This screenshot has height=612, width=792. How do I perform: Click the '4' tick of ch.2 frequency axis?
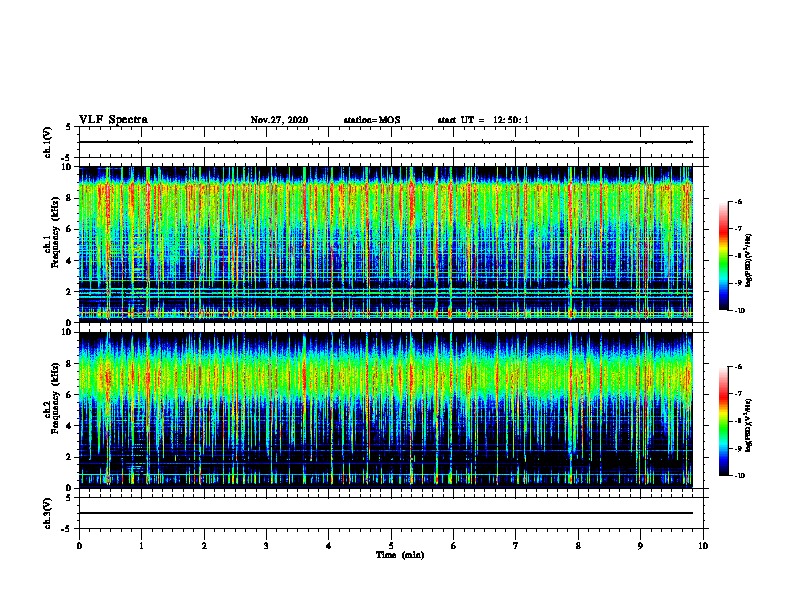coord(70,426)
